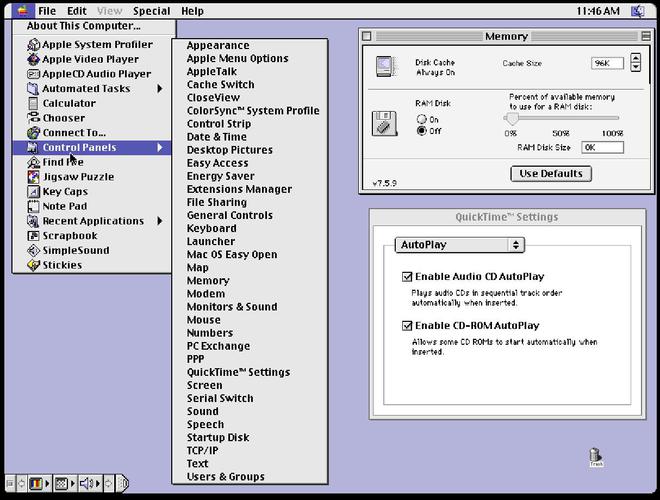This screenshot has height=500, width=660.
Task: Select Date & Time control panel
Action: click(x=250, y=137)
